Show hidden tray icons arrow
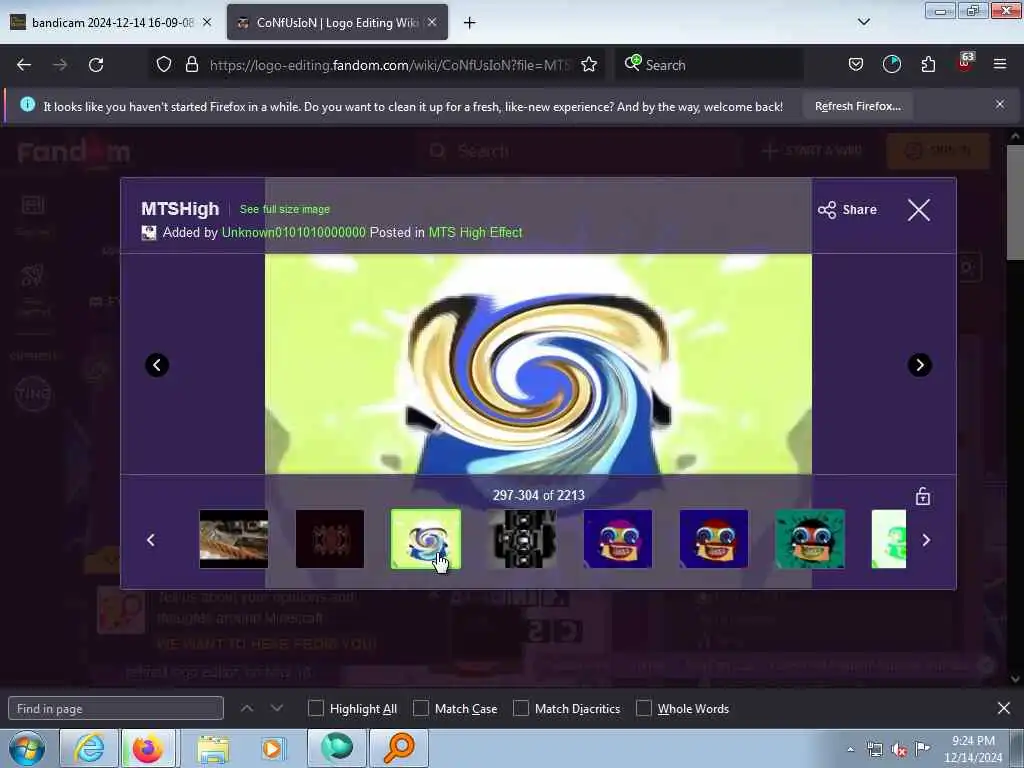 click(850, 750)
